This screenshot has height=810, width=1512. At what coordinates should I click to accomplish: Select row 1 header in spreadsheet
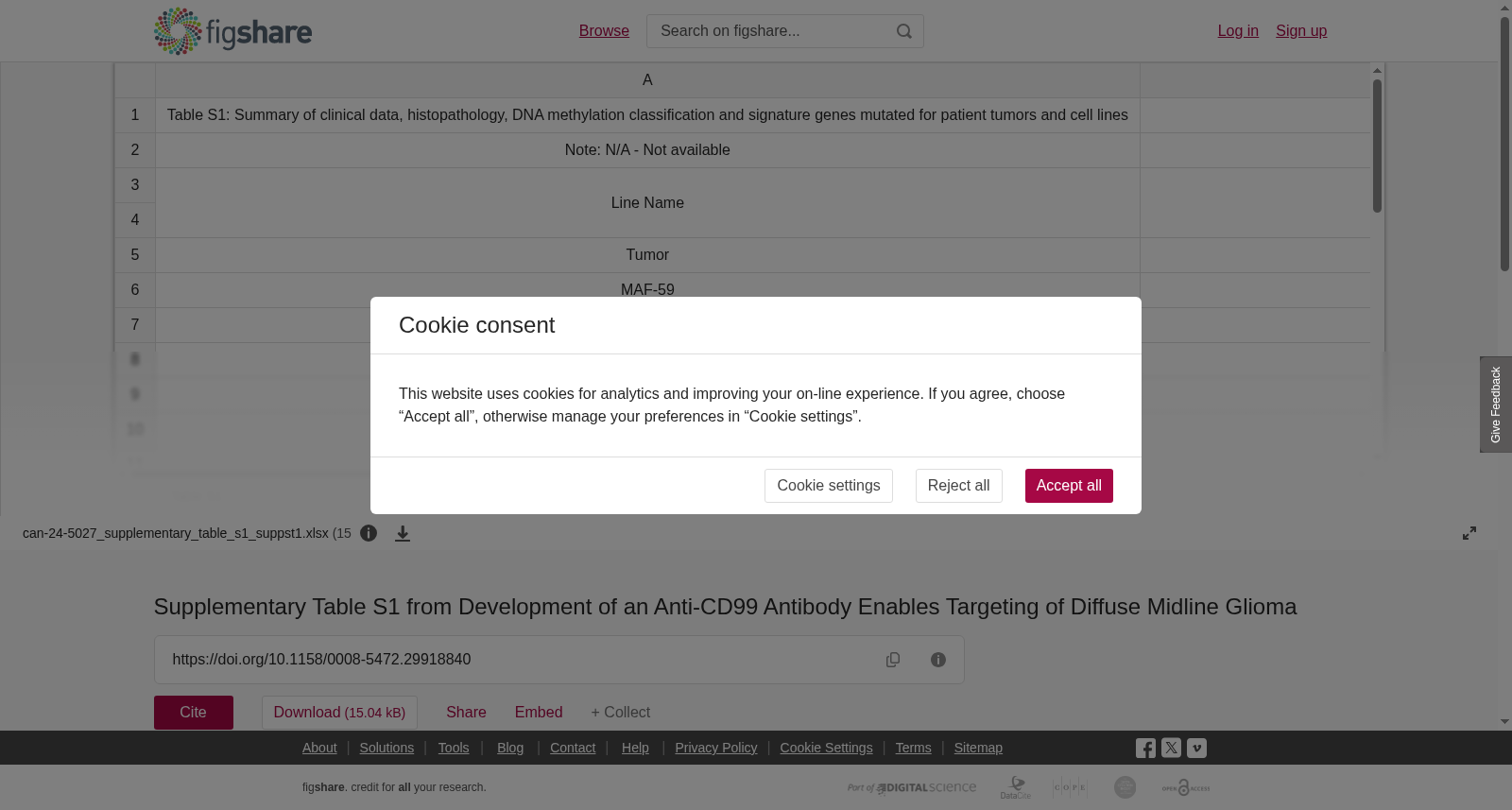[x=135, y=115]
